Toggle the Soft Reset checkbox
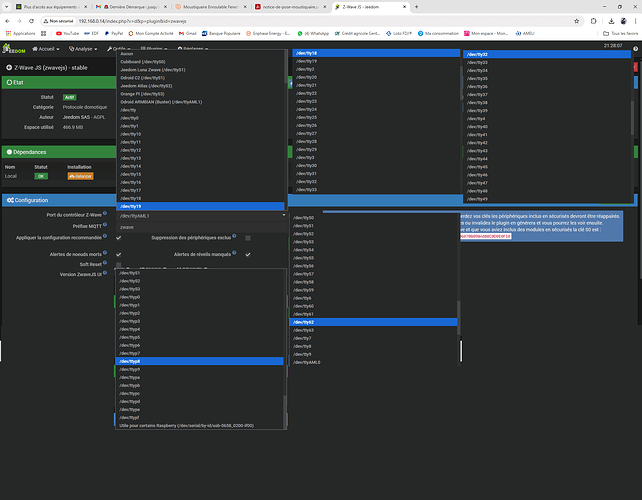 click(x=119, y=265)
